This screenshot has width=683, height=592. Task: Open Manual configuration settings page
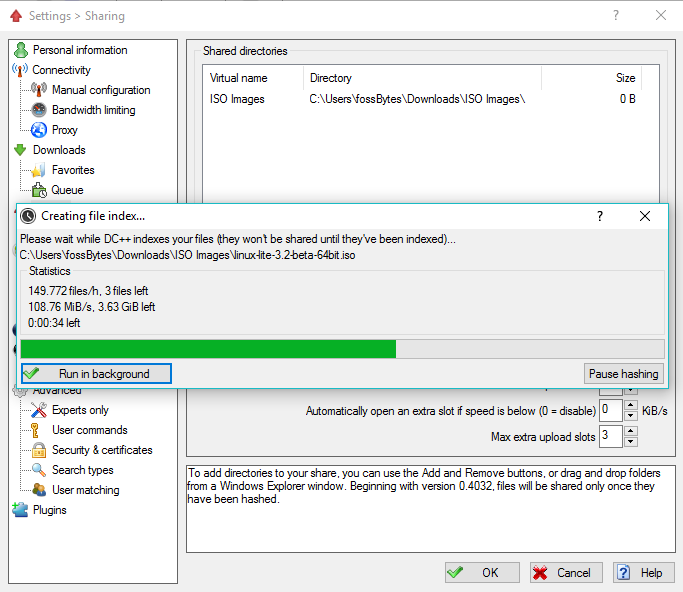pyautogui.click(x=101, y=90)
